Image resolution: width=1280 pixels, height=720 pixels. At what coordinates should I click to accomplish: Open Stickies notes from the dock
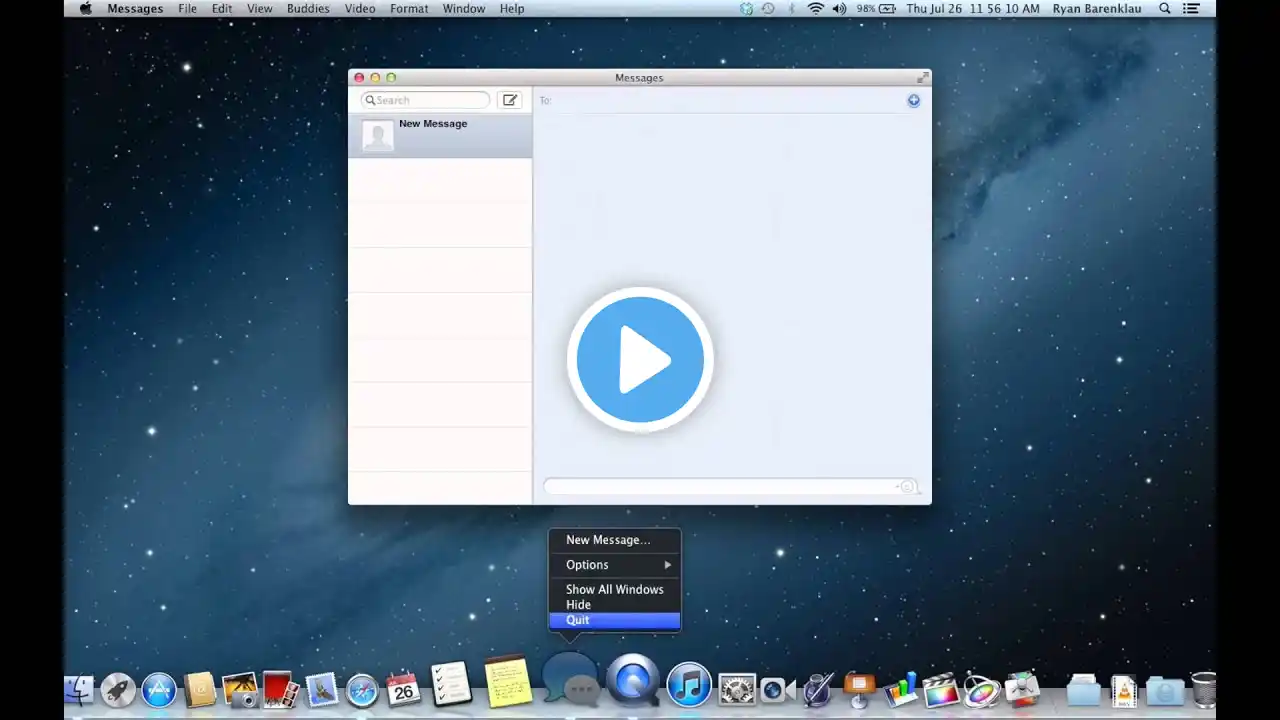(x=508, y=682)
